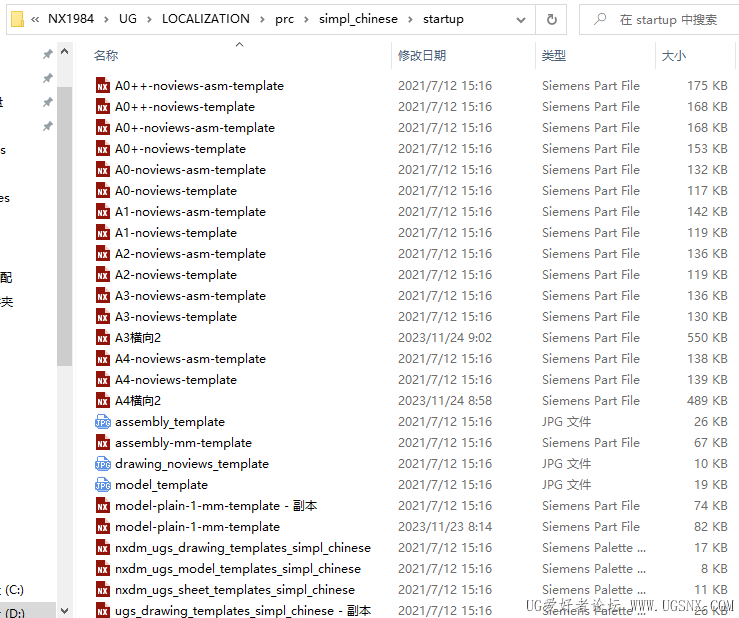739x618 pixels.
Task: Sort by 修改日期 column header
Action: [x=422, y=56]
